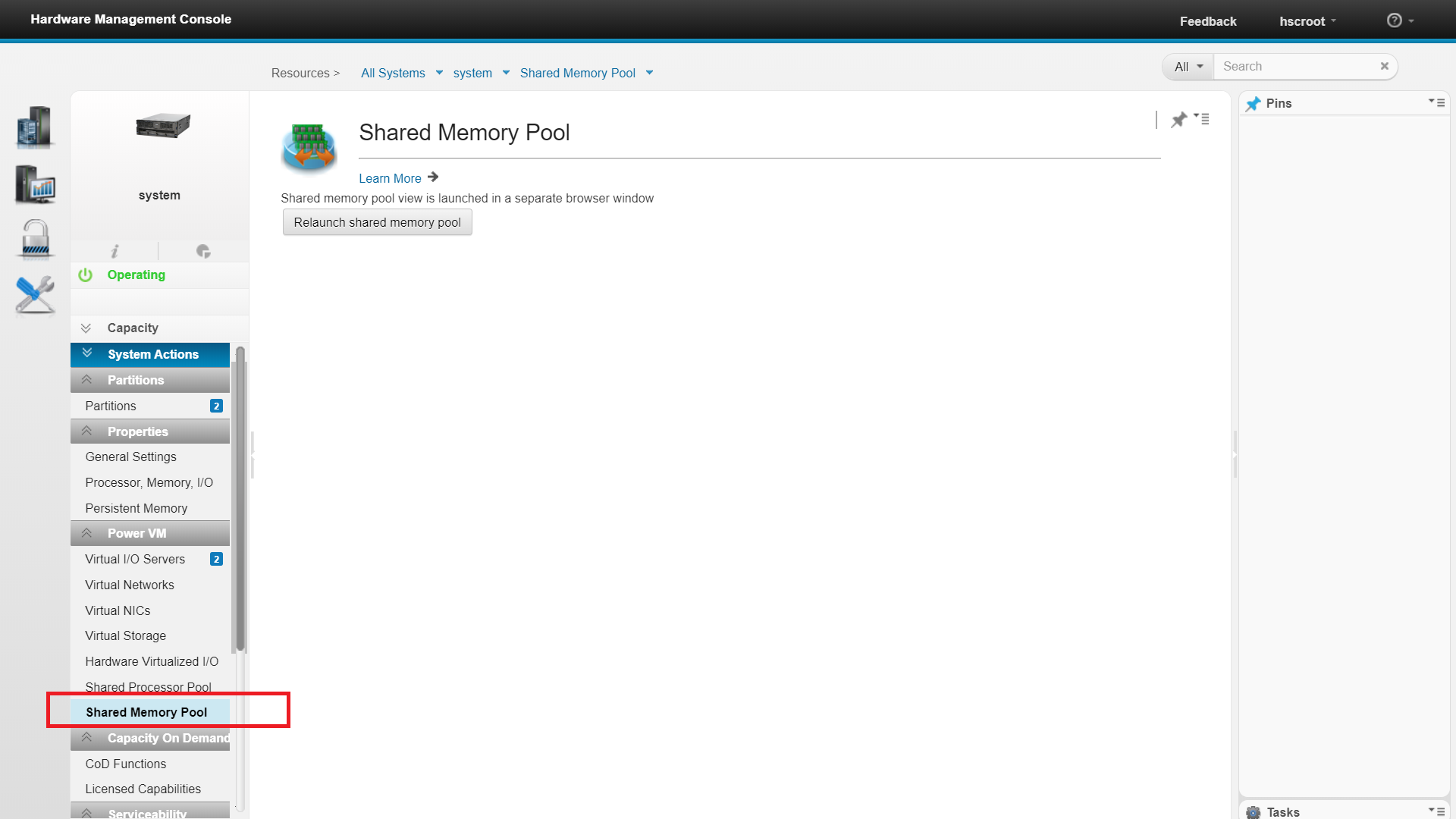Screen dimensions: 1456x819
Task: Open the help question mark menu
Action: point(1400,20)
